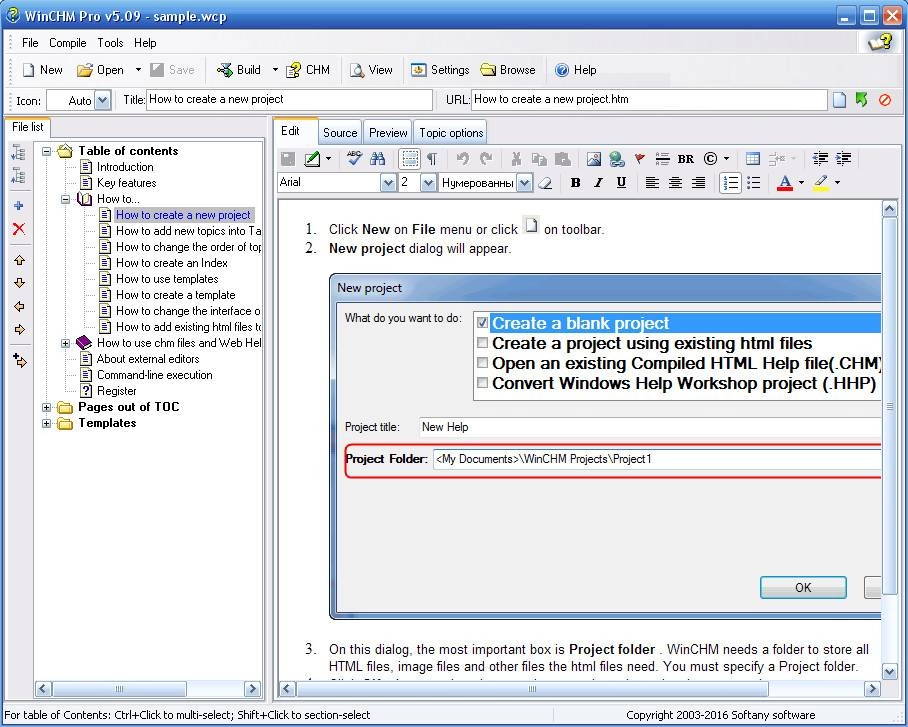Click the New project toolbar button
Screen dimensions: 908x727
tap(42, 70)
